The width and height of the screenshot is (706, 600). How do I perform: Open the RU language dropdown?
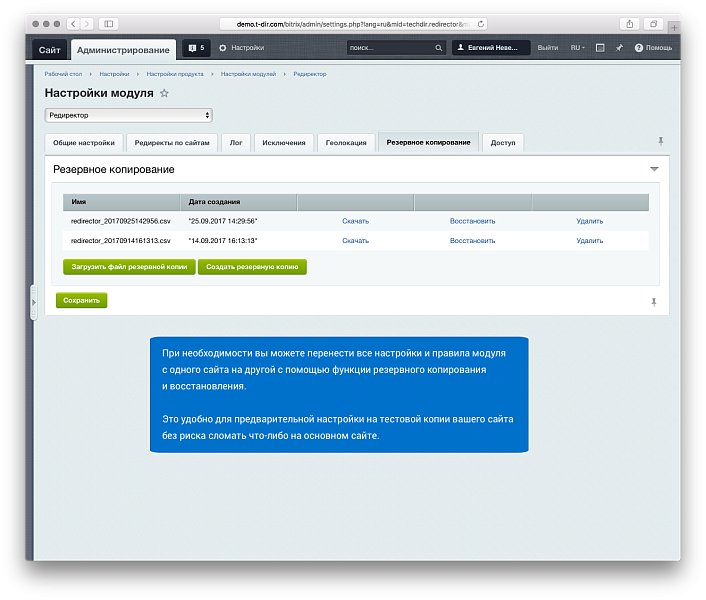577,48
